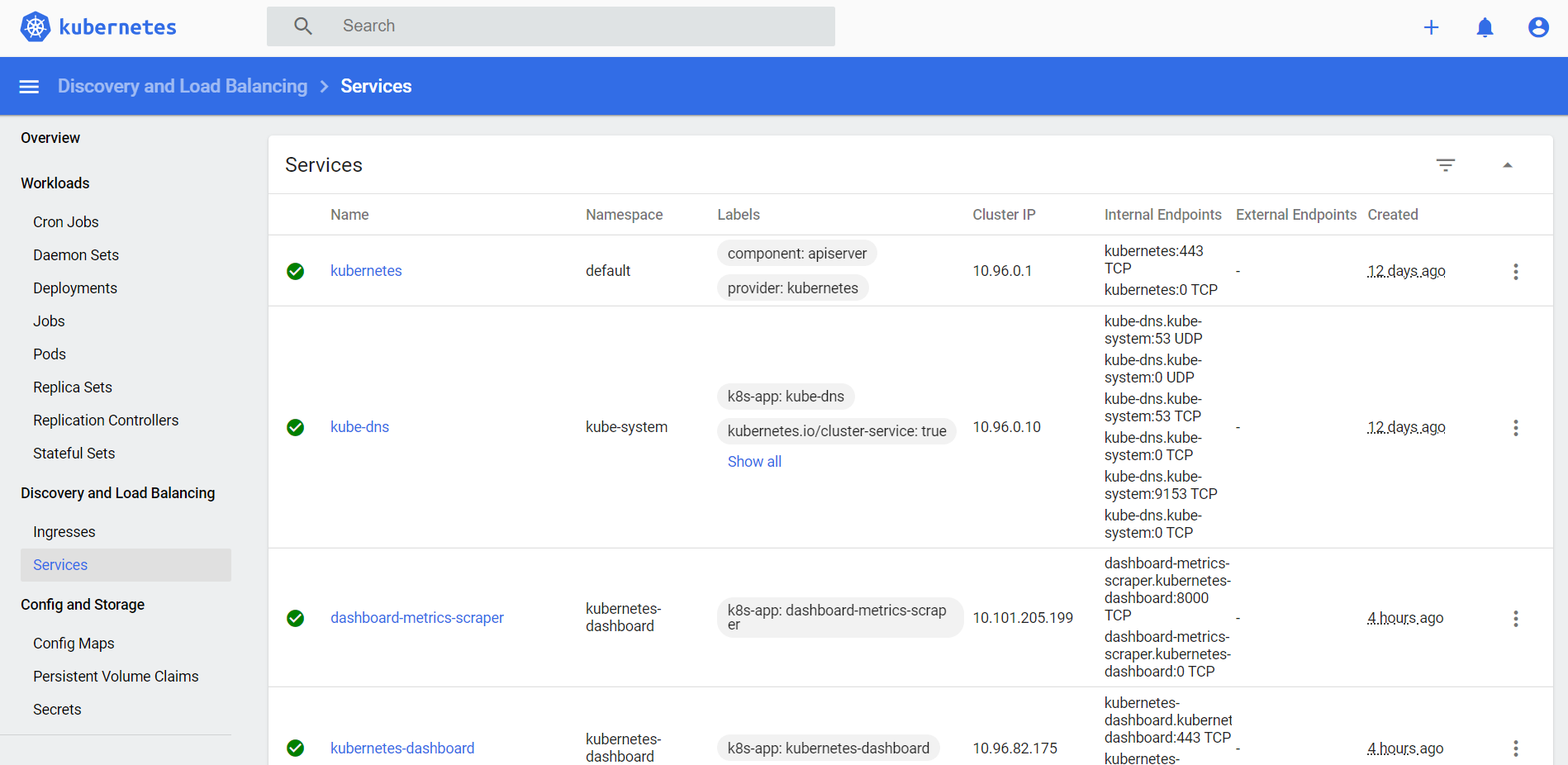Click the component: apiserver label chip
The height and width of the screenshot is (765, 1568).
tap(797, 254)
